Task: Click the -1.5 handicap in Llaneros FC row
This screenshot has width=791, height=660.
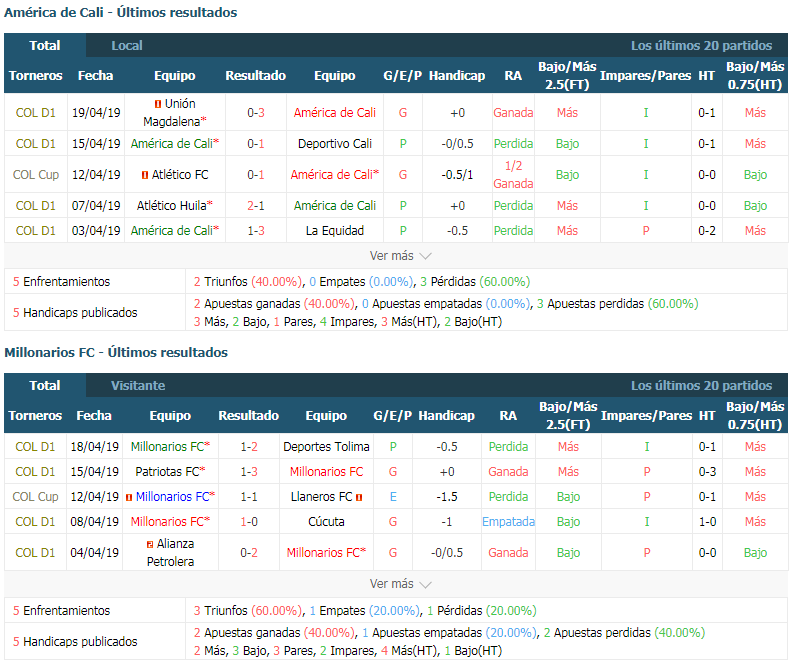Action: coord(446,497)
